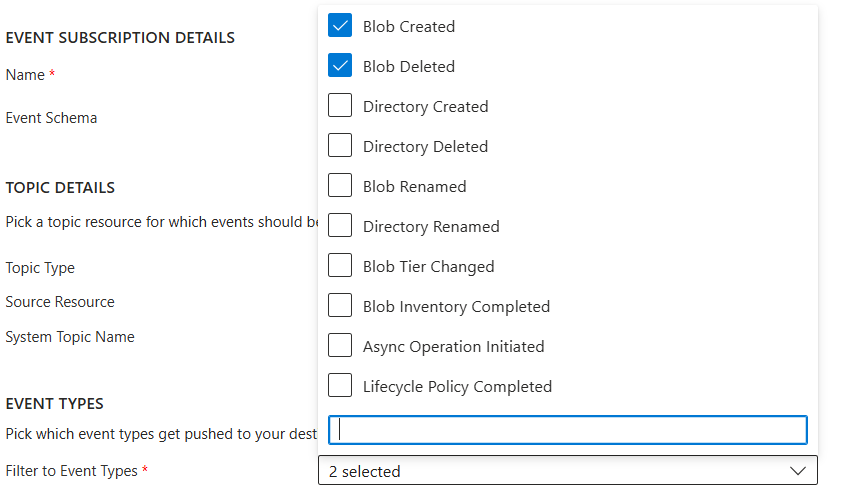Uncheck the Blob Deleted checkbox

coord(340,65)
